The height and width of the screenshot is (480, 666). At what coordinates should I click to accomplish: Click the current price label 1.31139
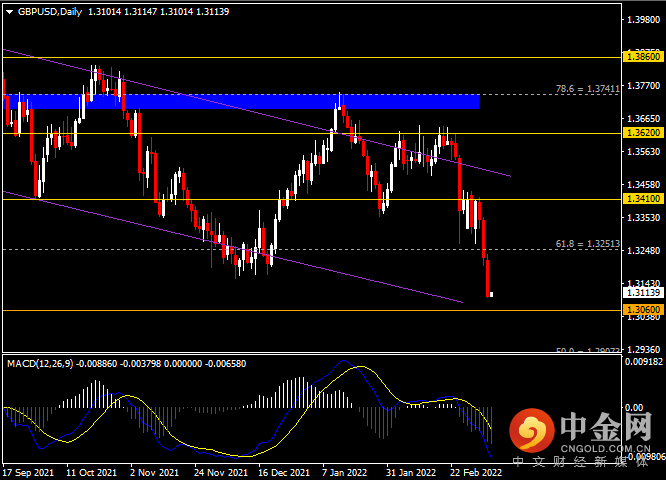[x=639, y=293]
